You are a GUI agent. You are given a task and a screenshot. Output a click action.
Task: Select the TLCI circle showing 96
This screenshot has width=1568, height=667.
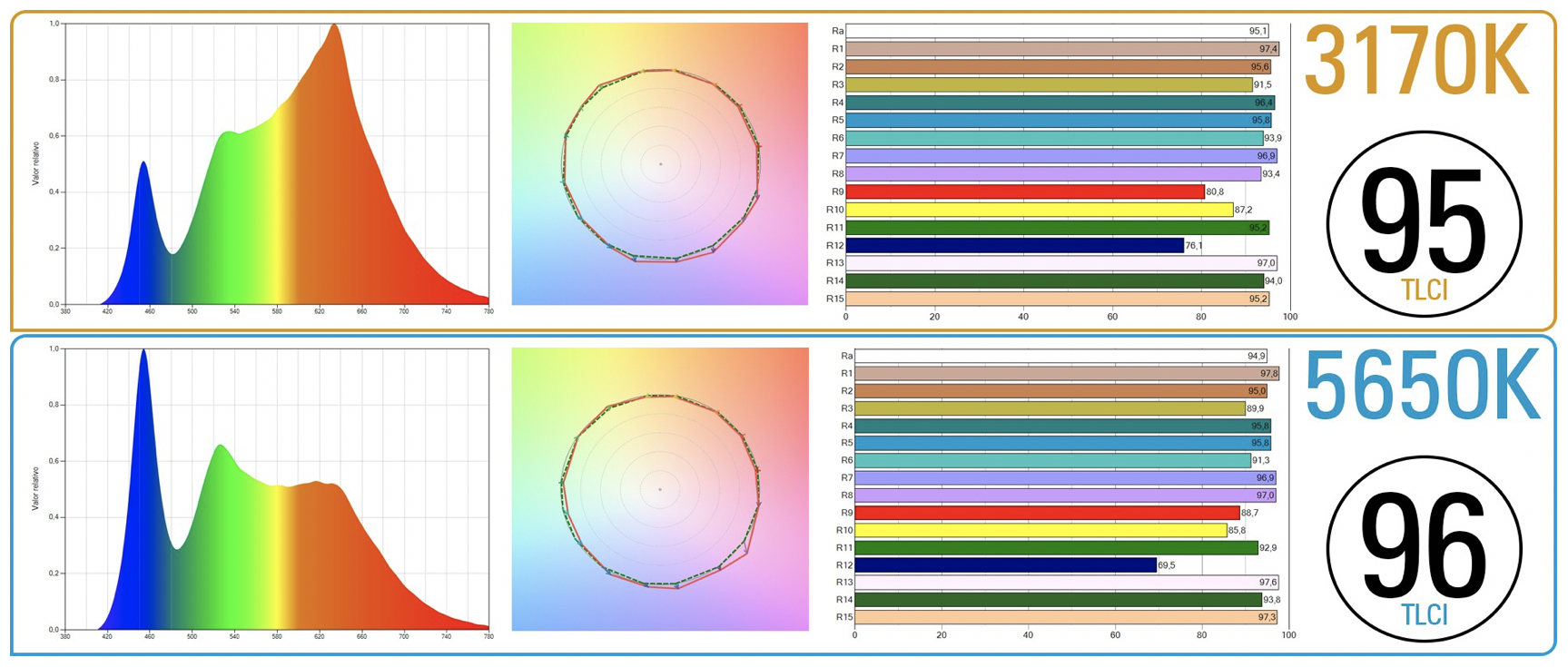(x=1423, y=549)
